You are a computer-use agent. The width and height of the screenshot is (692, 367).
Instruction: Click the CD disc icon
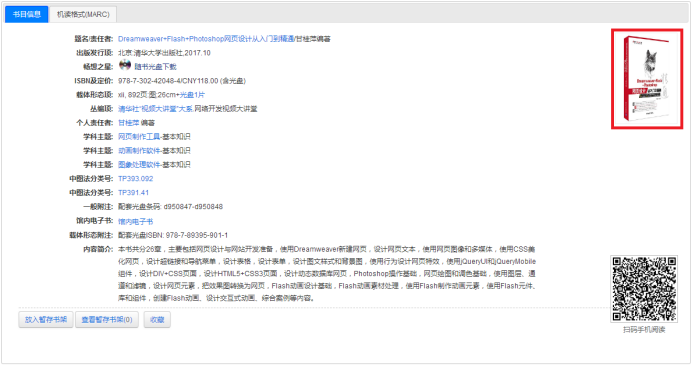(x=125, y=65)
